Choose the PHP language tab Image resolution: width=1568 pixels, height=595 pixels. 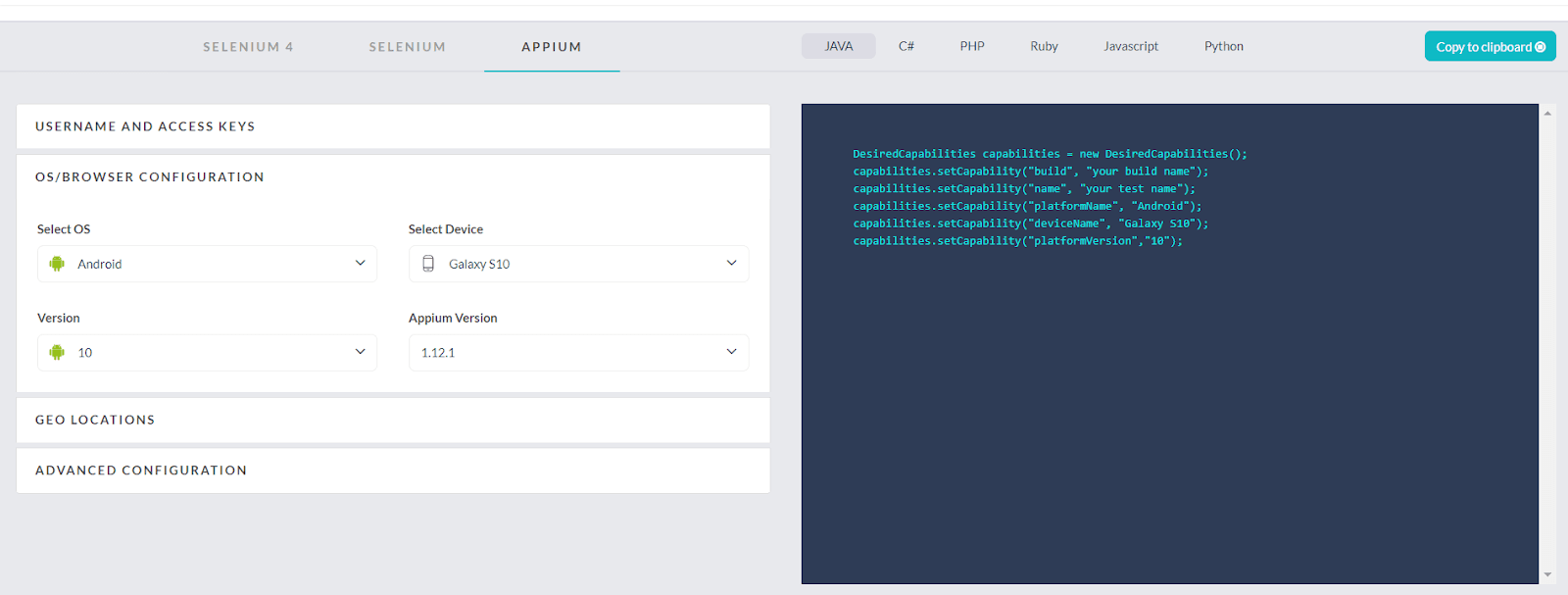coord(972,46)
